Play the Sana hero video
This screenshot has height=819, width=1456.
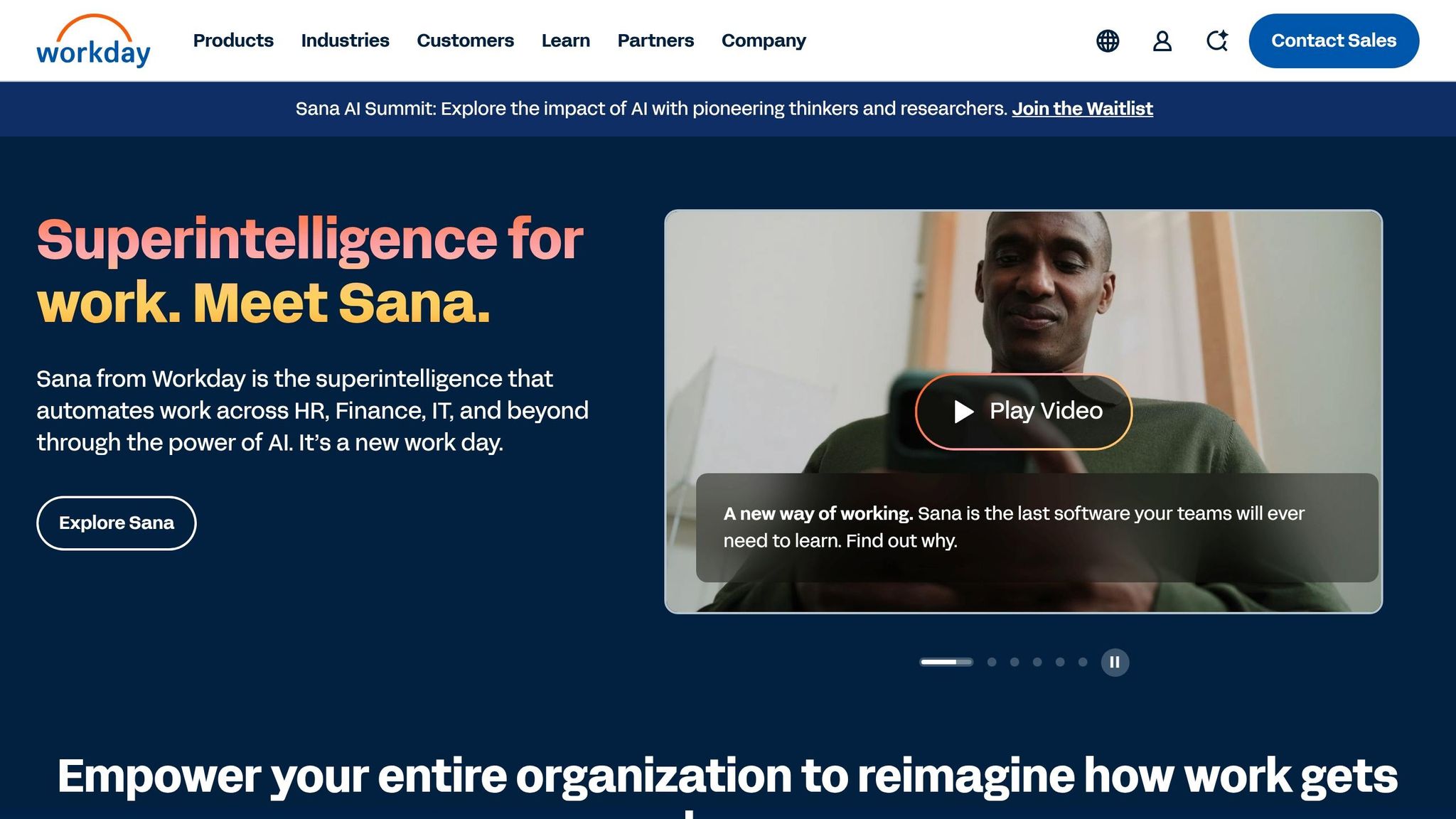coord(1024,411)
